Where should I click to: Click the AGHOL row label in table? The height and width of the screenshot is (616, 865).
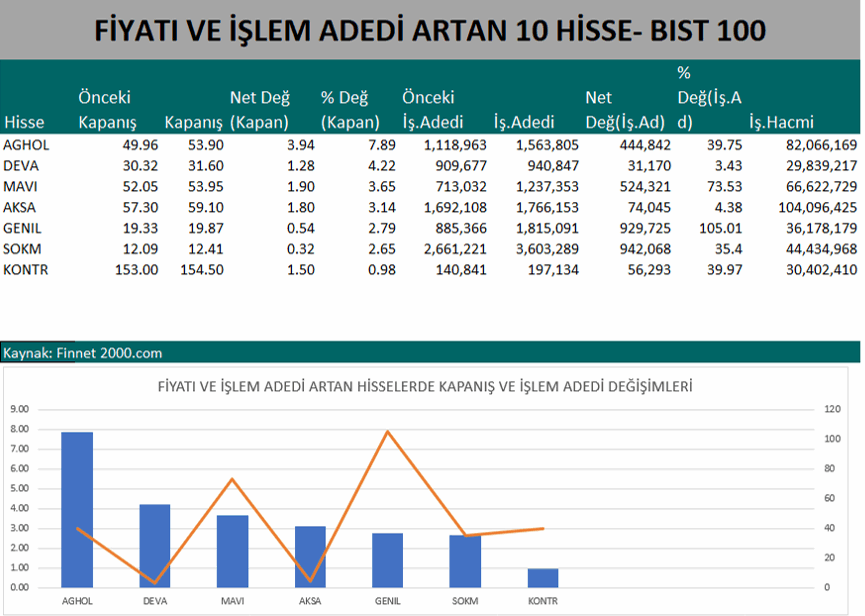(26, 145)
